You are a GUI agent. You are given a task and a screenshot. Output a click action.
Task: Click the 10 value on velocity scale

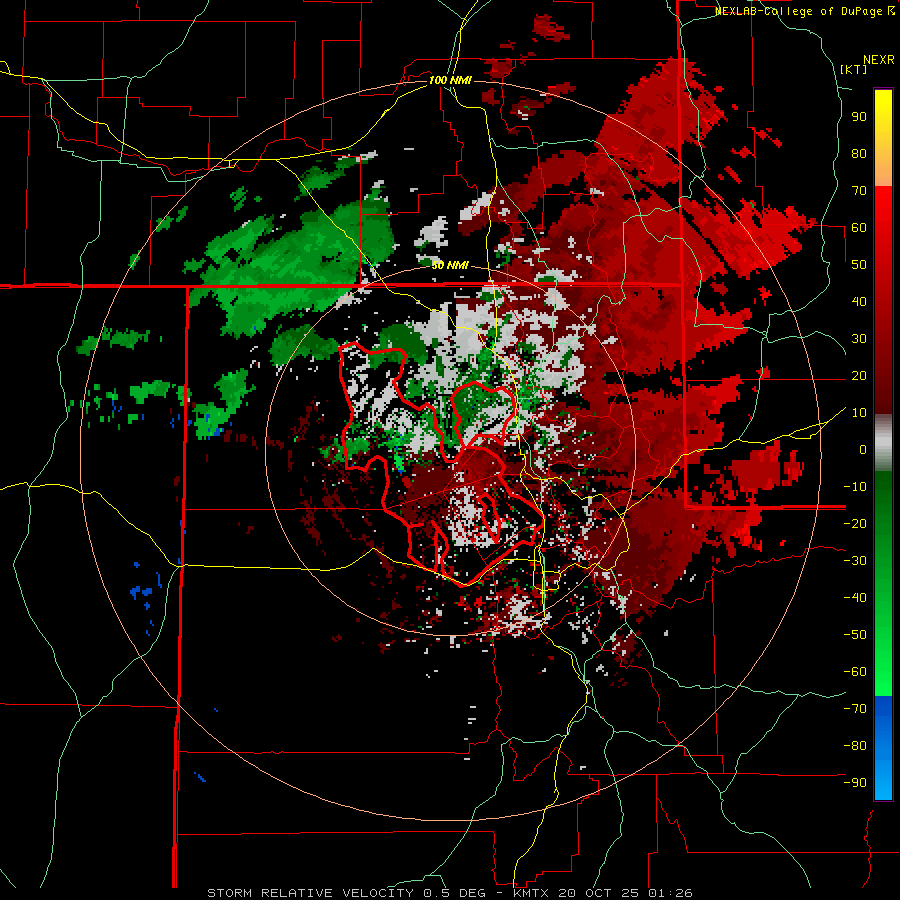pyautogui.click(x=859, y=413)
